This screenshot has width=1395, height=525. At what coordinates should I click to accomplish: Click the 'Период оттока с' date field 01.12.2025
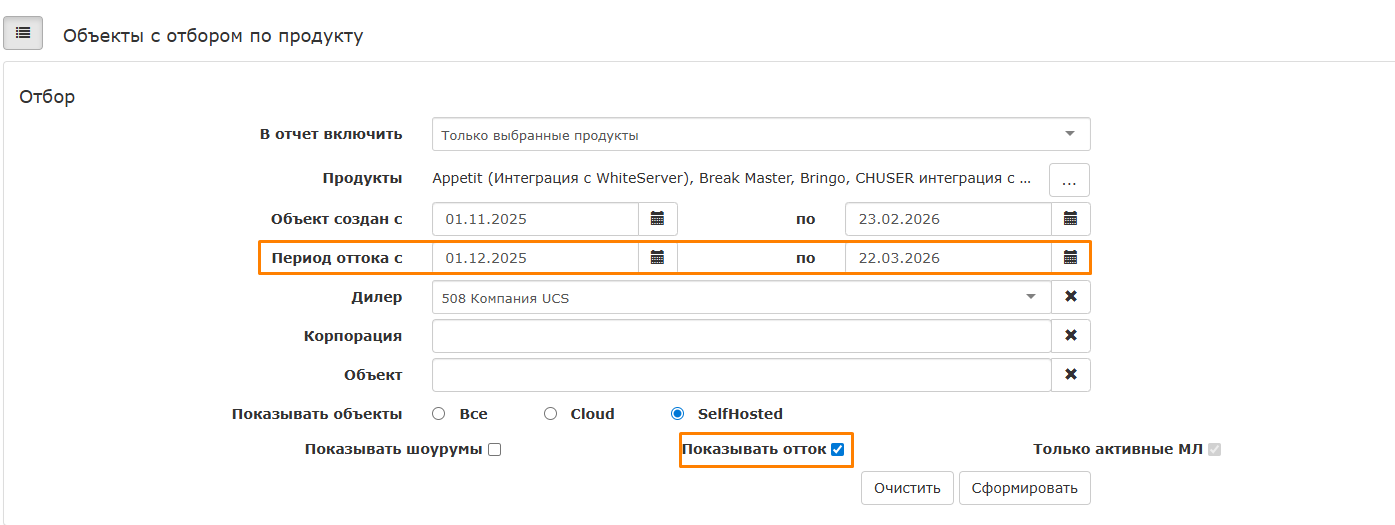535,258
